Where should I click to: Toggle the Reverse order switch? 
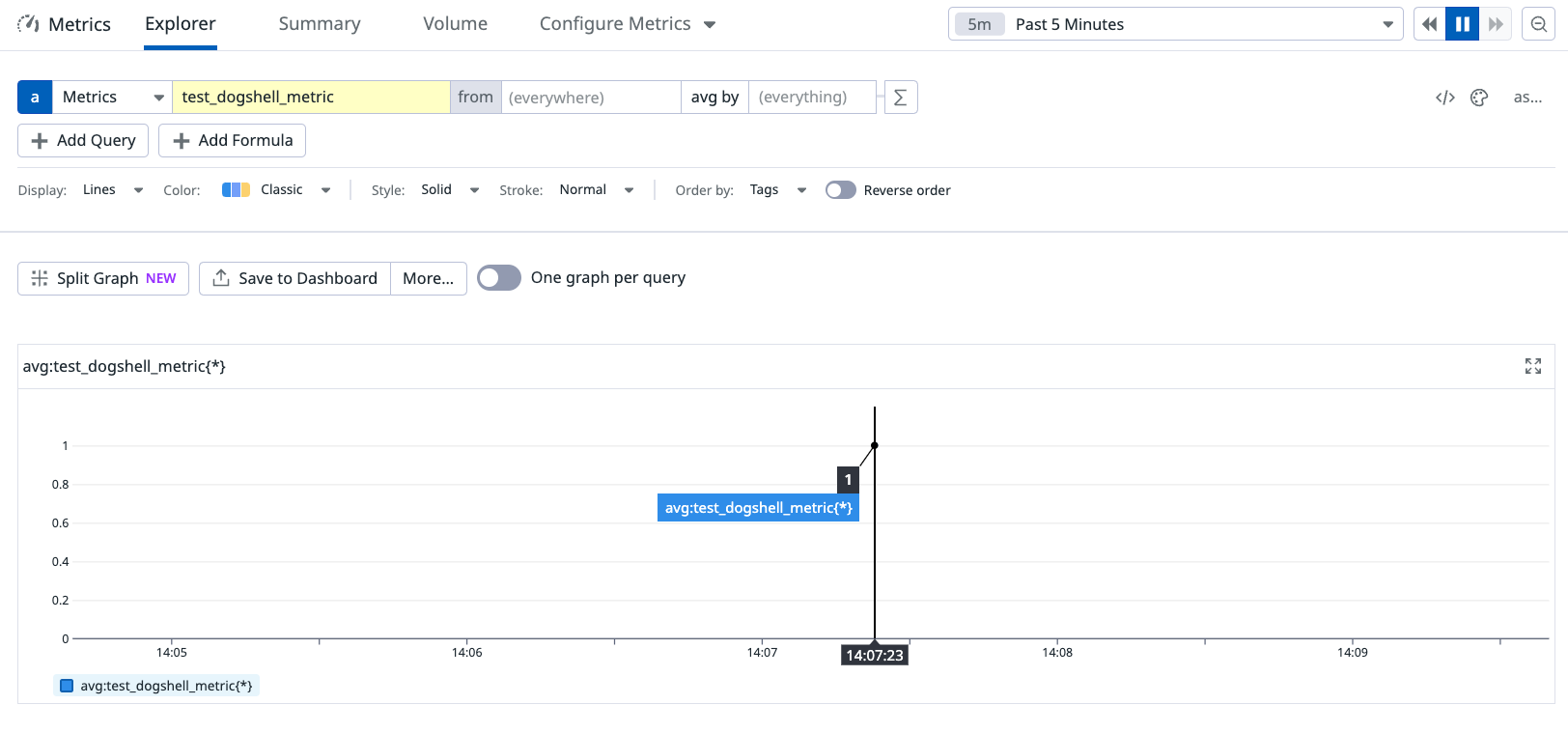click(x=841, y=190)
